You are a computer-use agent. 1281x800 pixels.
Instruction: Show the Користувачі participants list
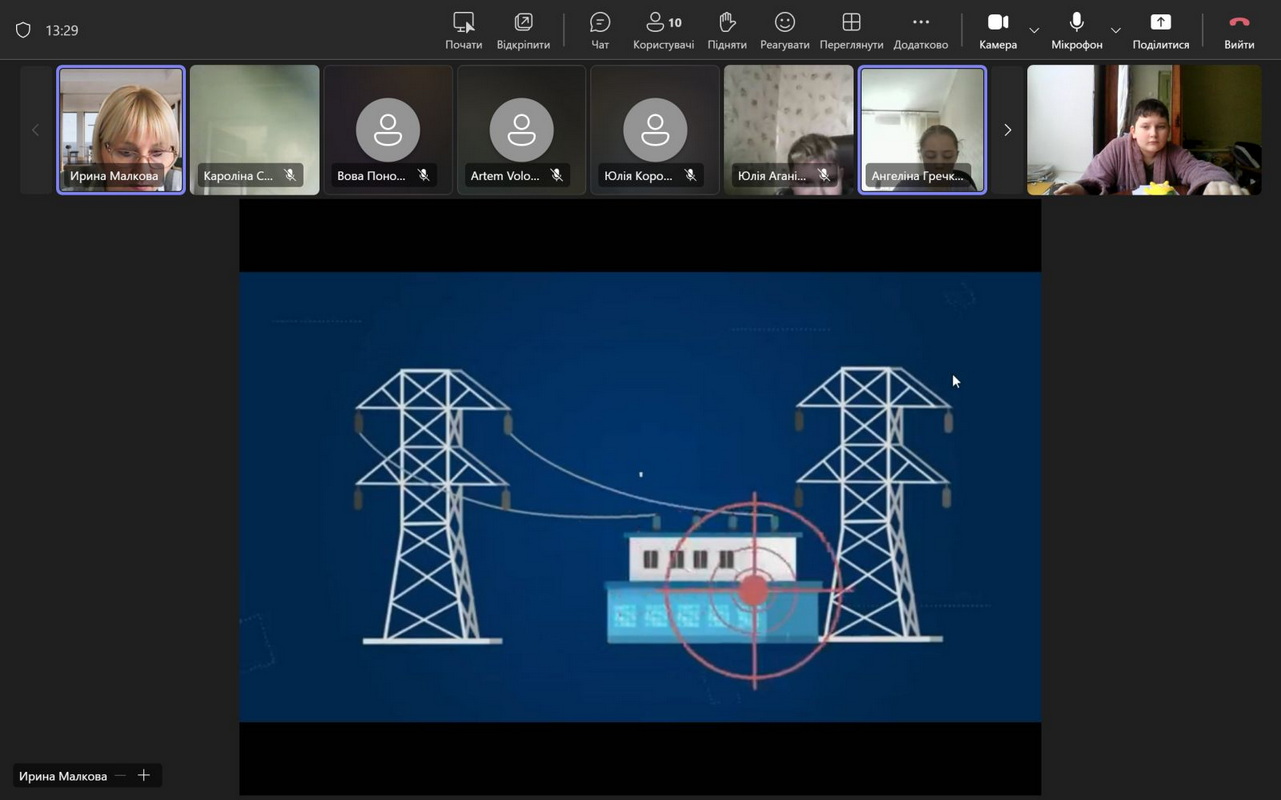(663, 30)
